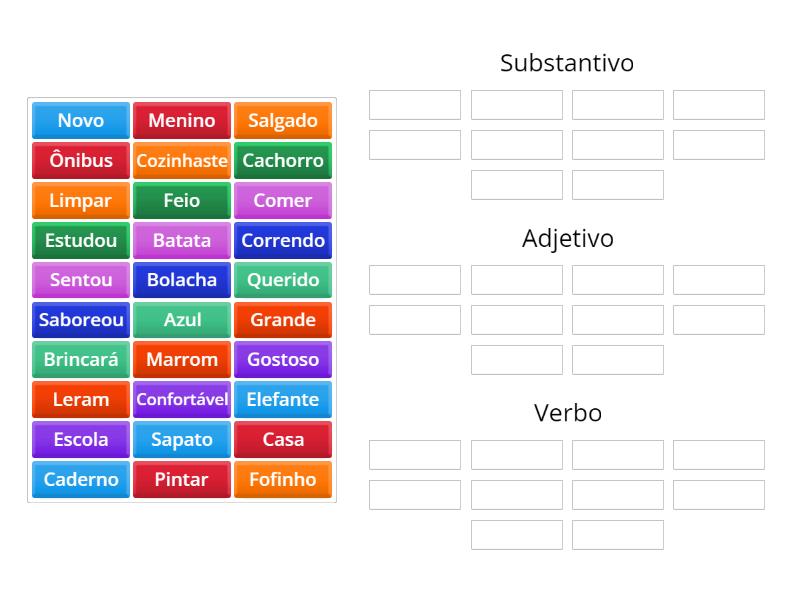This screenshot has width=800, height=600.
Task: Select the orange 'Fofinho' tile
Action: [x=283, y=479]
